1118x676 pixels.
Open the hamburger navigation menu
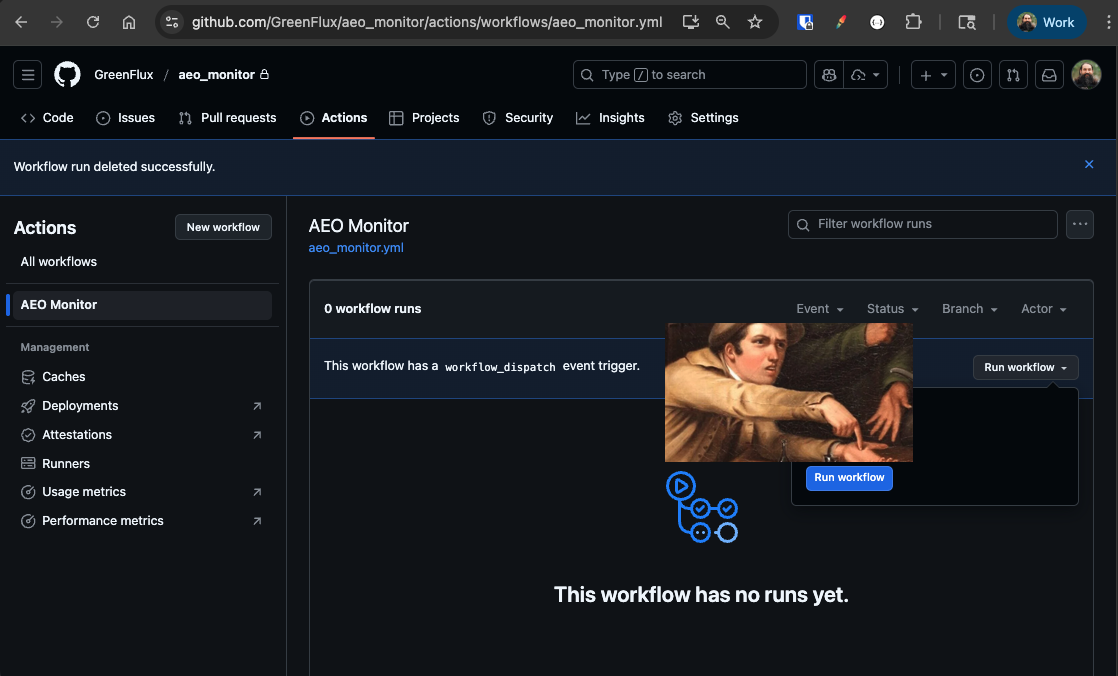(x=27, y=74)
